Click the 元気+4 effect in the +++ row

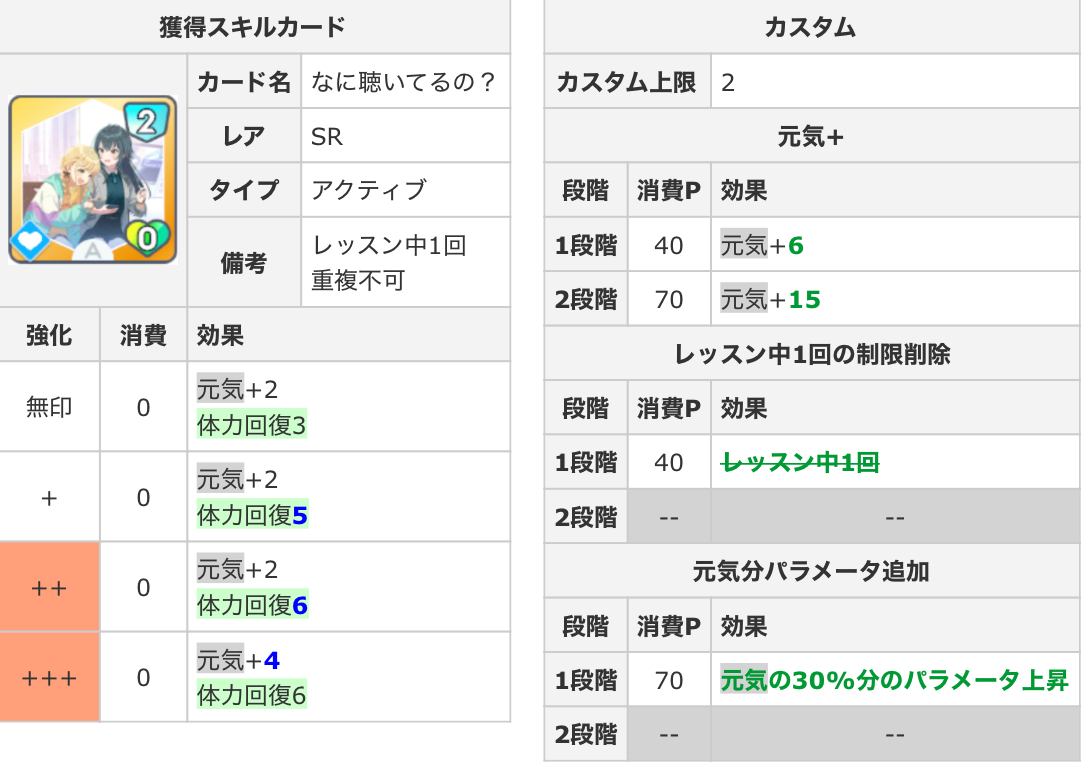point(238,660)
